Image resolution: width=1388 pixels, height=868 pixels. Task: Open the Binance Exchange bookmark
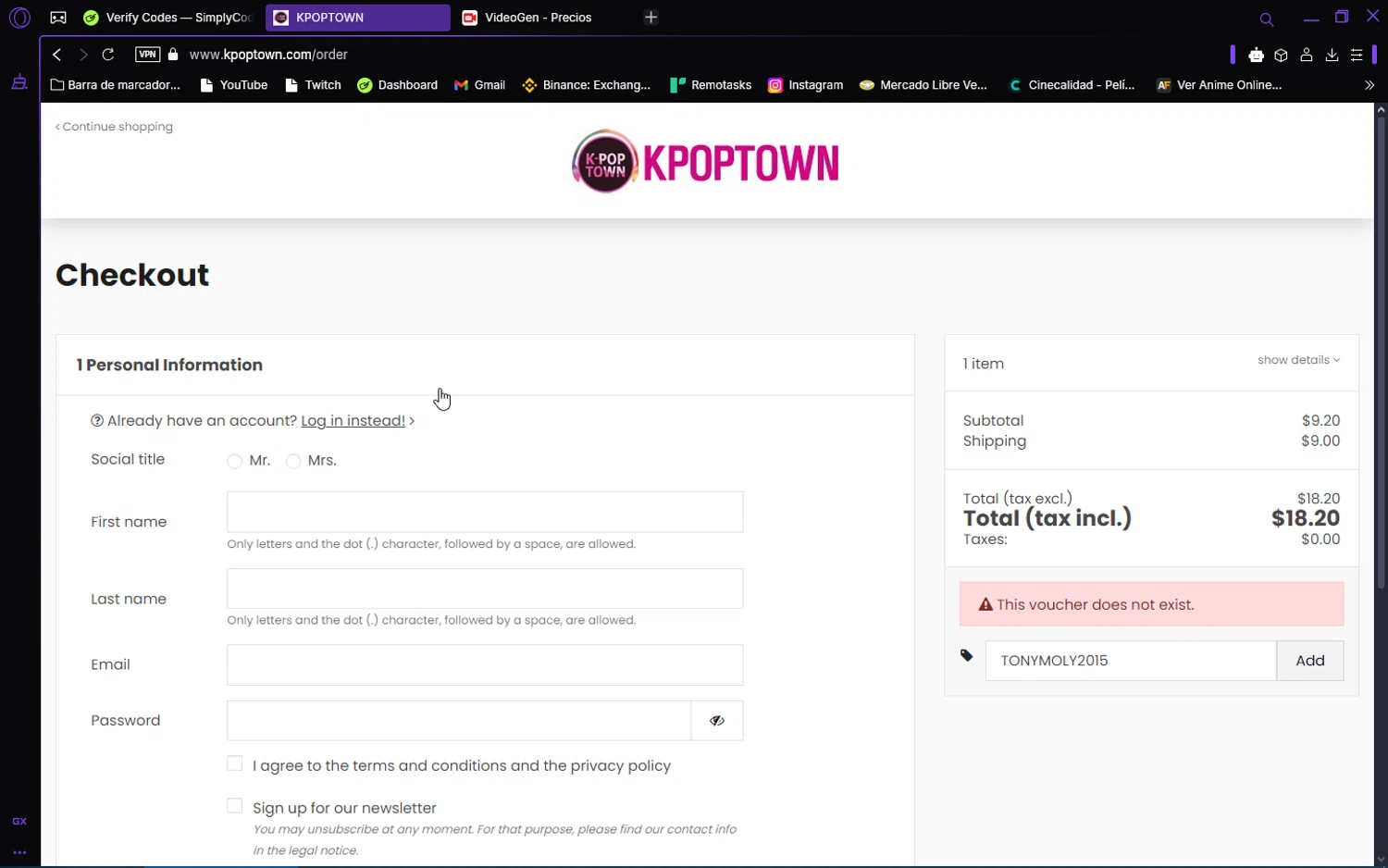click(587, 85)
